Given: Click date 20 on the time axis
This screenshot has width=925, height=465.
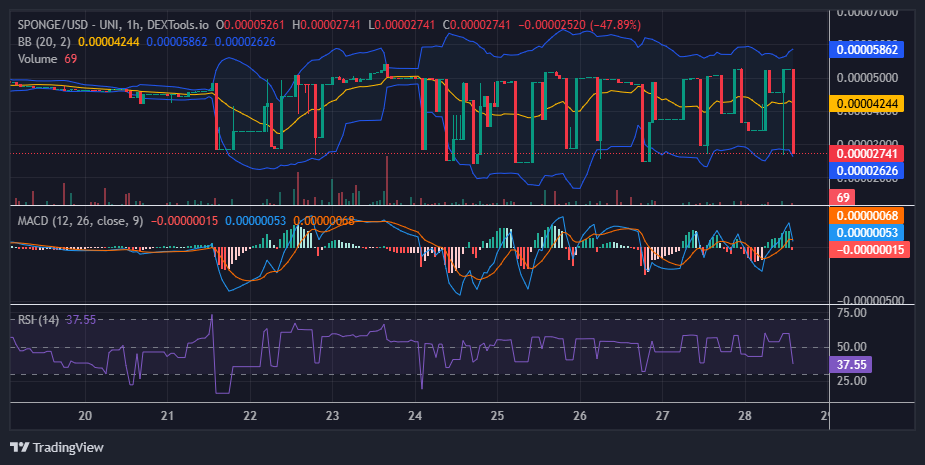Looking at the screenshot, I should pos(85,415).
